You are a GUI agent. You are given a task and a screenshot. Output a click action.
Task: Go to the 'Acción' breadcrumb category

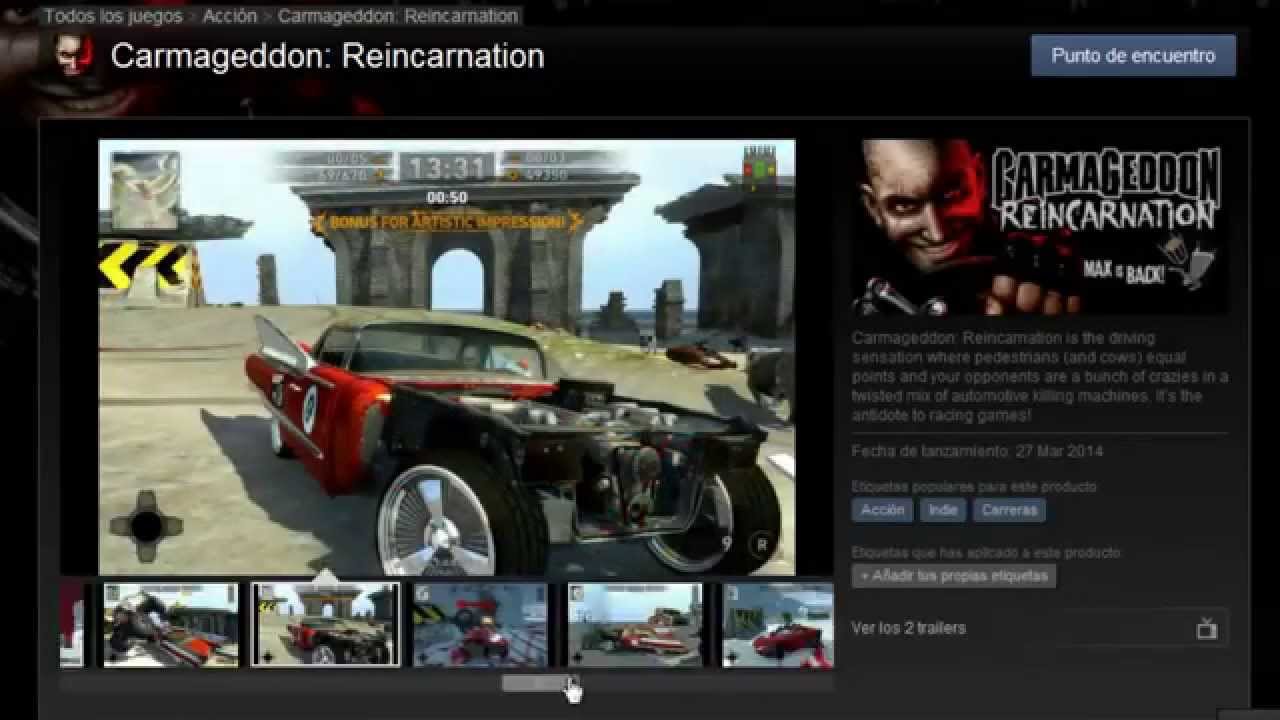(229, 16)
